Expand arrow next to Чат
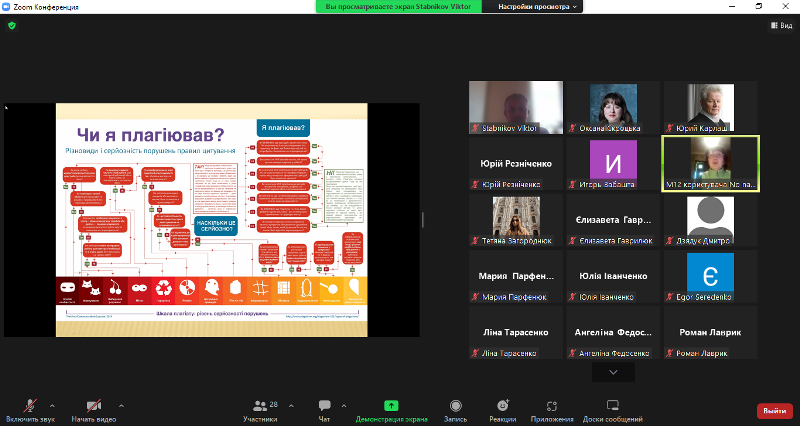 click(343, 406)
